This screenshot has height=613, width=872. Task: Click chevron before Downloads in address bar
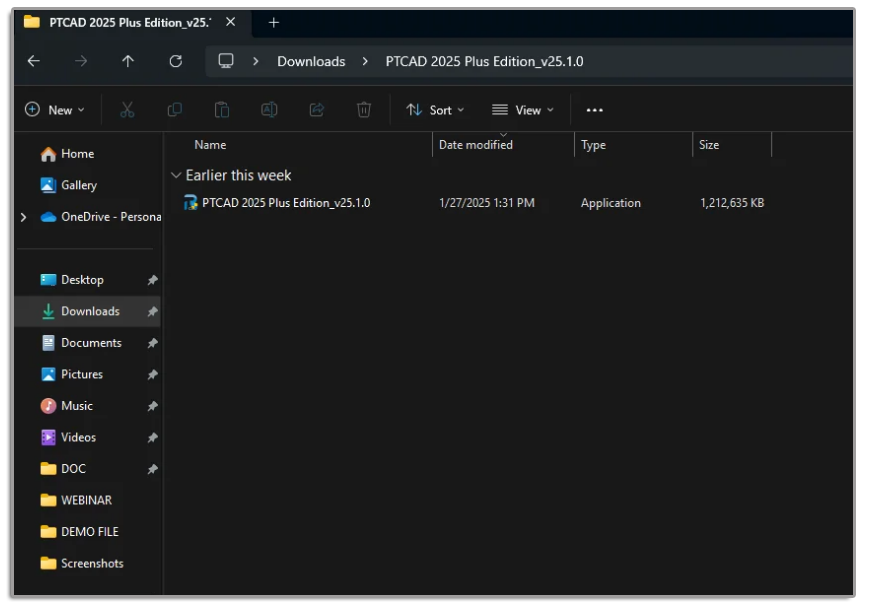point(256,61)
